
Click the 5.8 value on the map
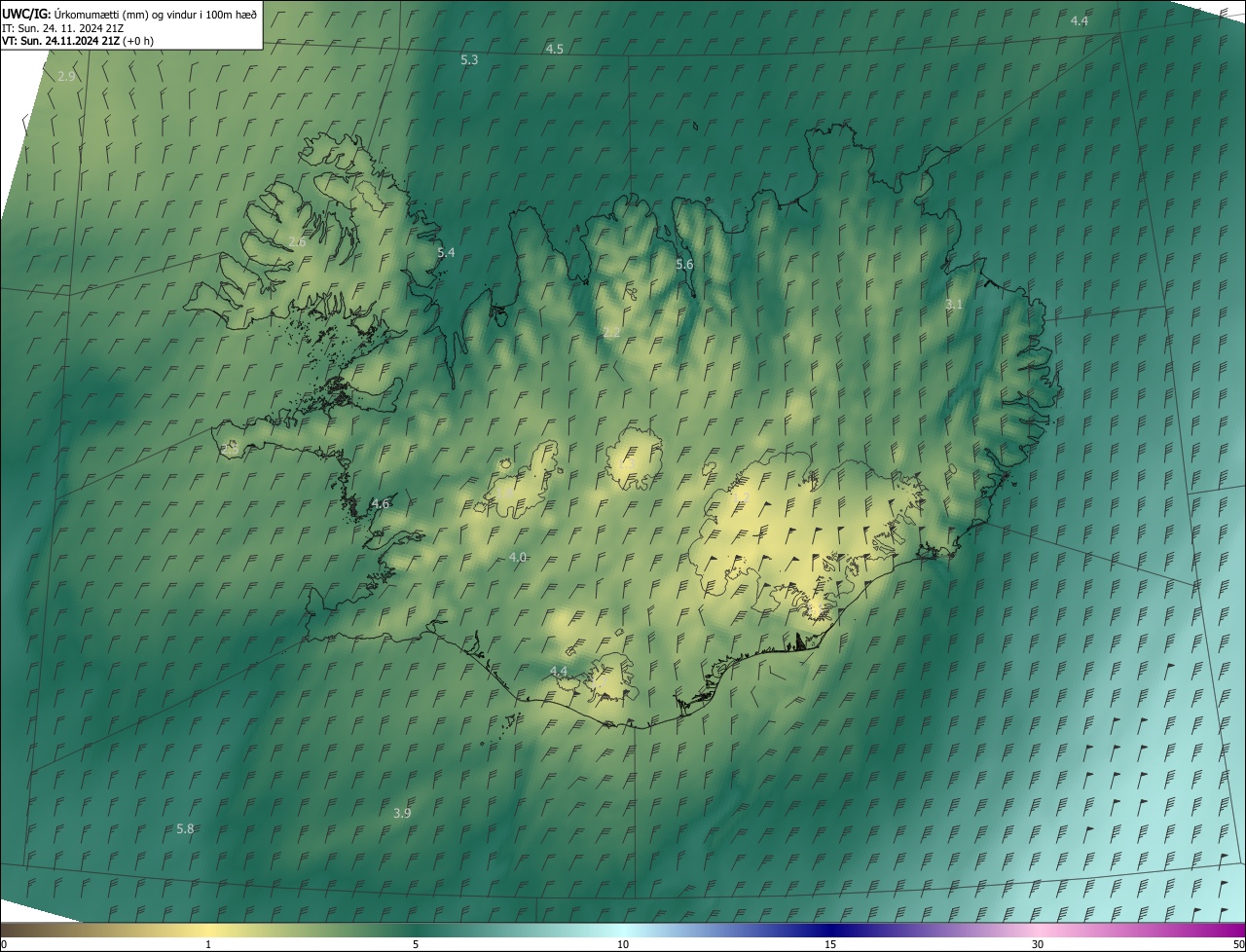pos(185,829)
